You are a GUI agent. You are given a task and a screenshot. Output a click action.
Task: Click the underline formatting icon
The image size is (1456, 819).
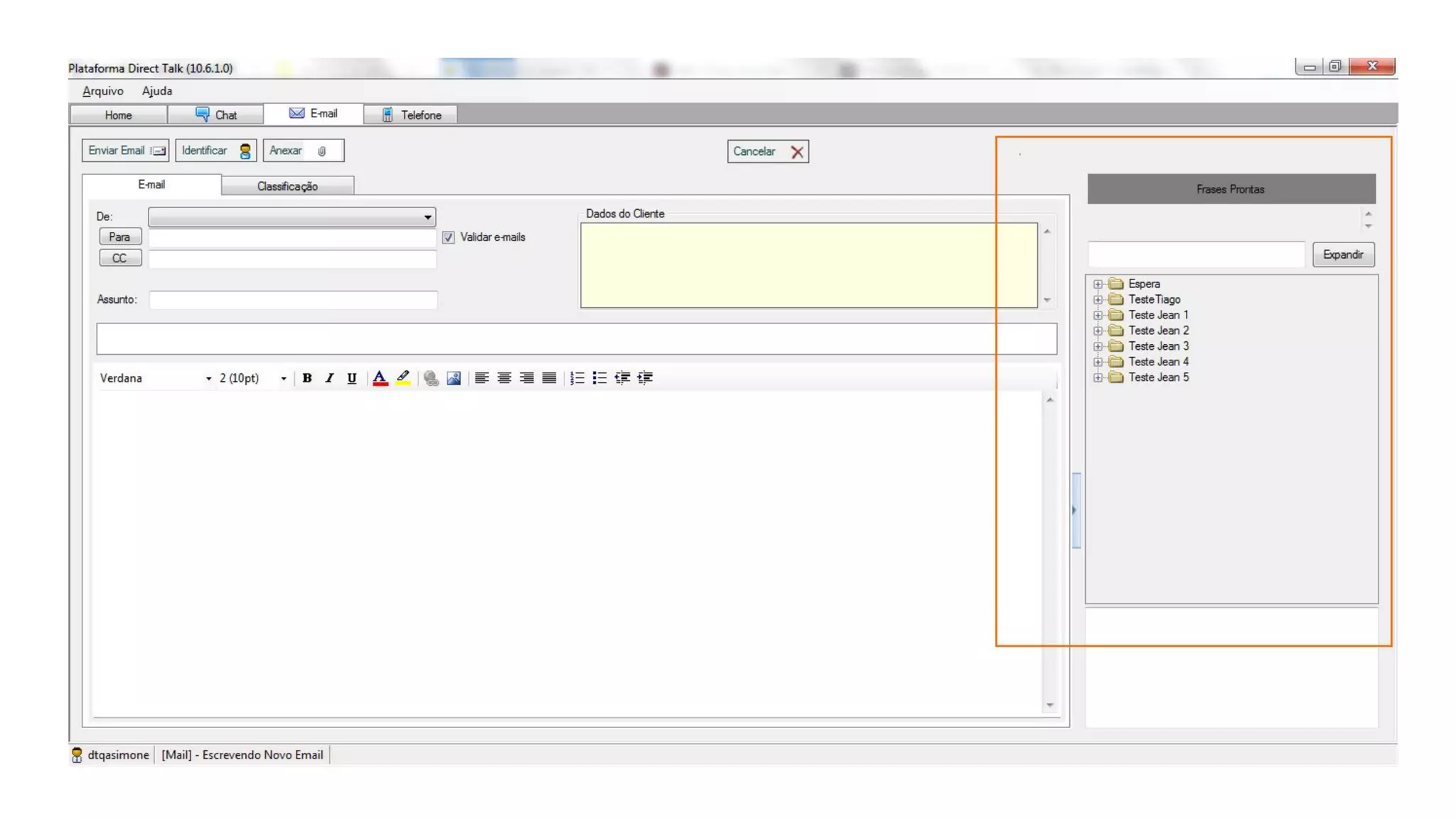click(351, 378)
